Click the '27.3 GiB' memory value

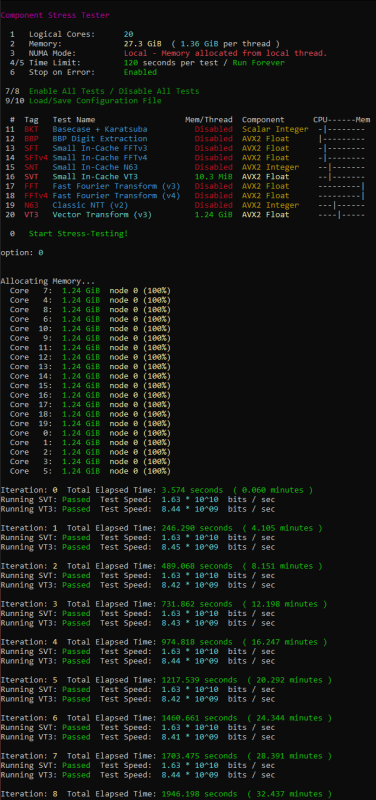pyautogui.click(x=142, y=44)
